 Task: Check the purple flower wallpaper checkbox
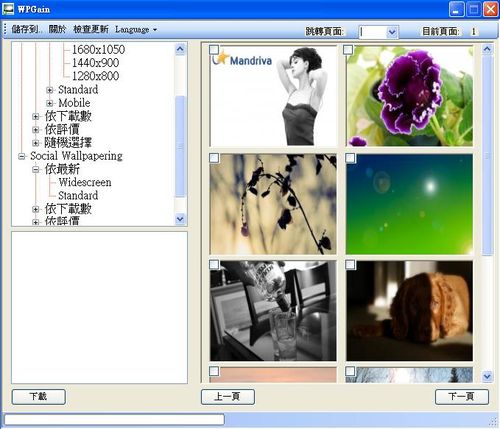[x=348, y=50]
